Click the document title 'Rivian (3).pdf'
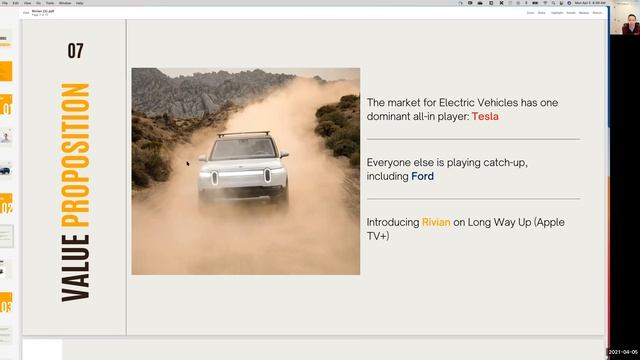The width and height of the screenshot is (640, 360). pyautogui.click(x=43, y=11)
